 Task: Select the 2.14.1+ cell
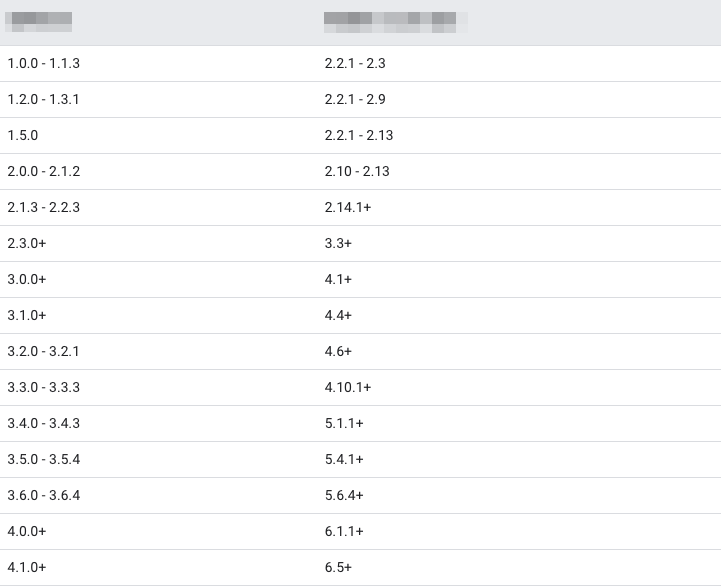[x=348, y=208]
